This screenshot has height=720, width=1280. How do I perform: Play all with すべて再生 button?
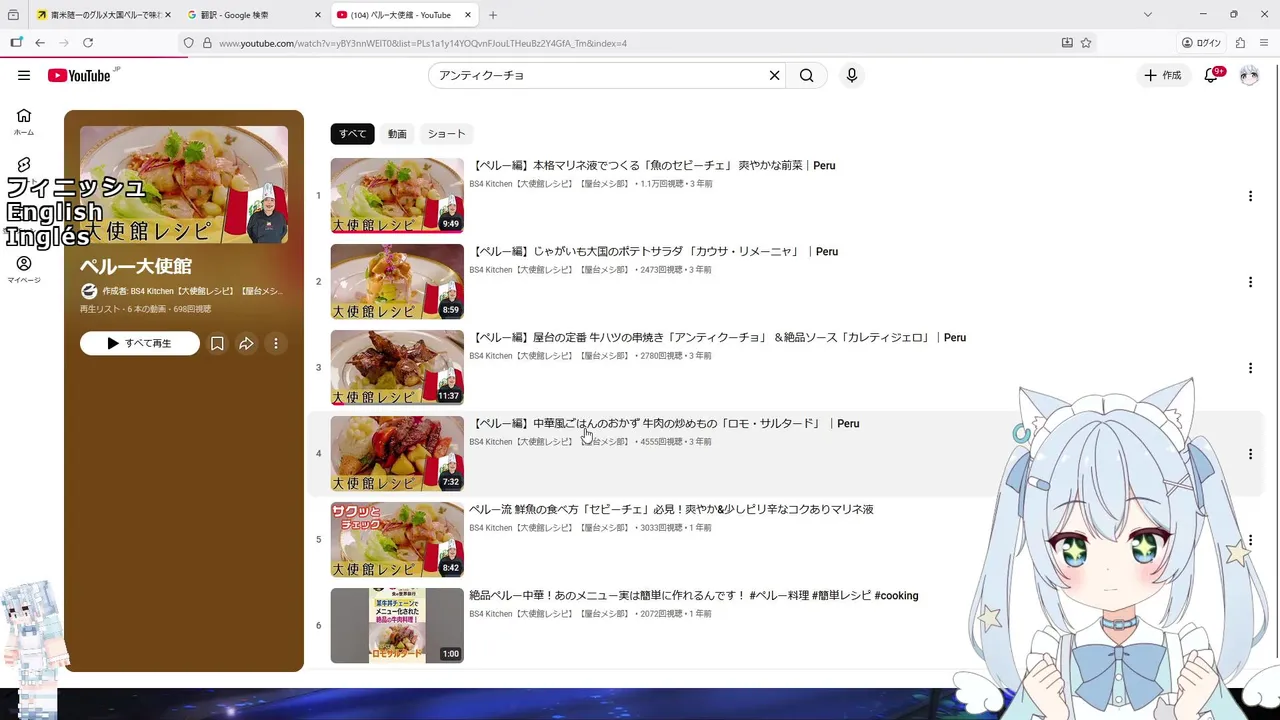click(140, 343)
